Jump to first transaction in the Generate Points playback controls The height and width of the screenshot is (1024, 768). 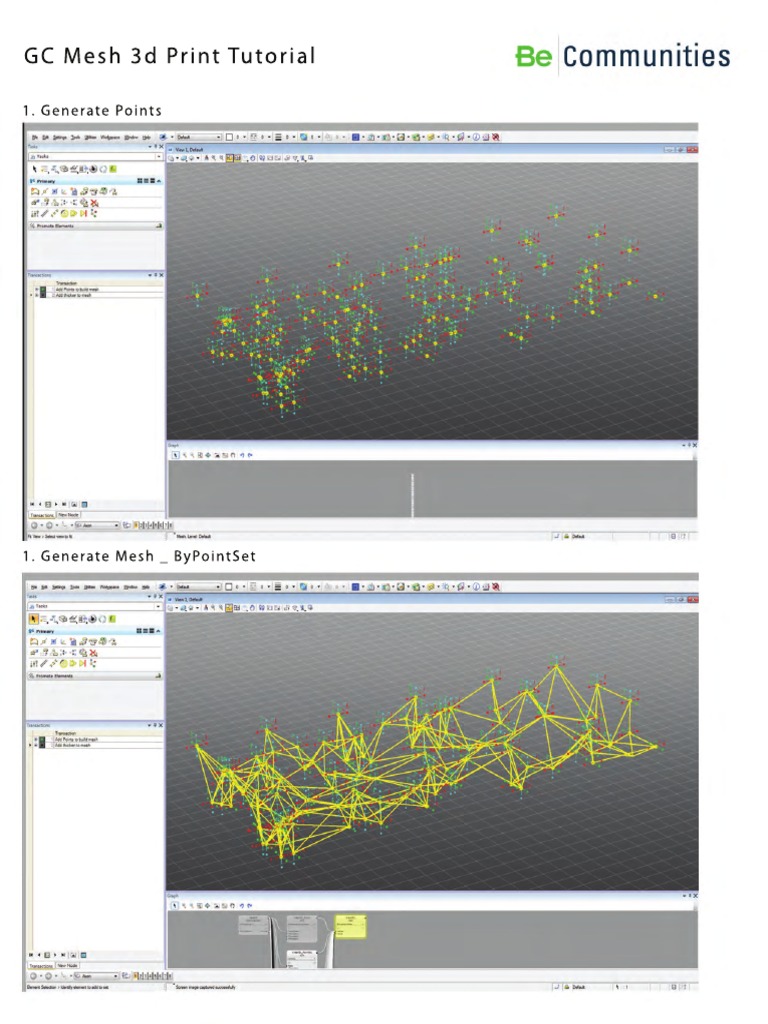click(32, 504)
